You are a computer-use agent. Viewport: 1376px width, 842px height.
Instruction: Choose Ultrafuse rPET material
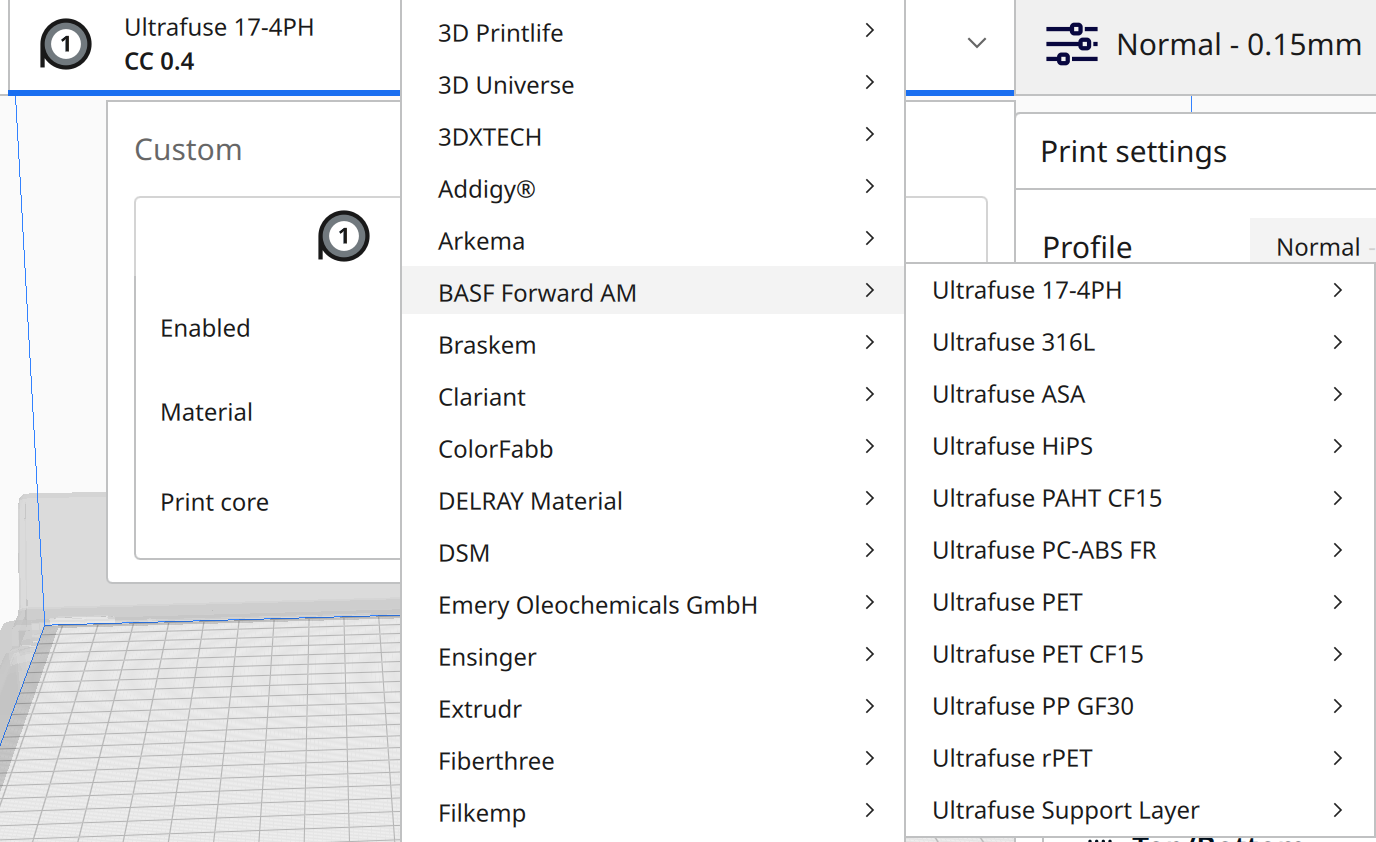point(1140,758)
